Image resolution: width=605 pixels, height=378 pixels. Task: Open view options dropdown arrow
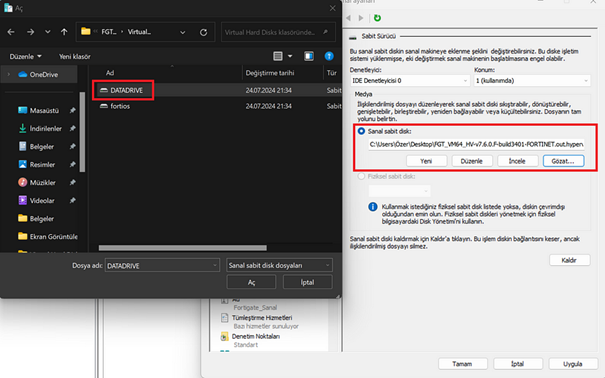coord(290,56)
